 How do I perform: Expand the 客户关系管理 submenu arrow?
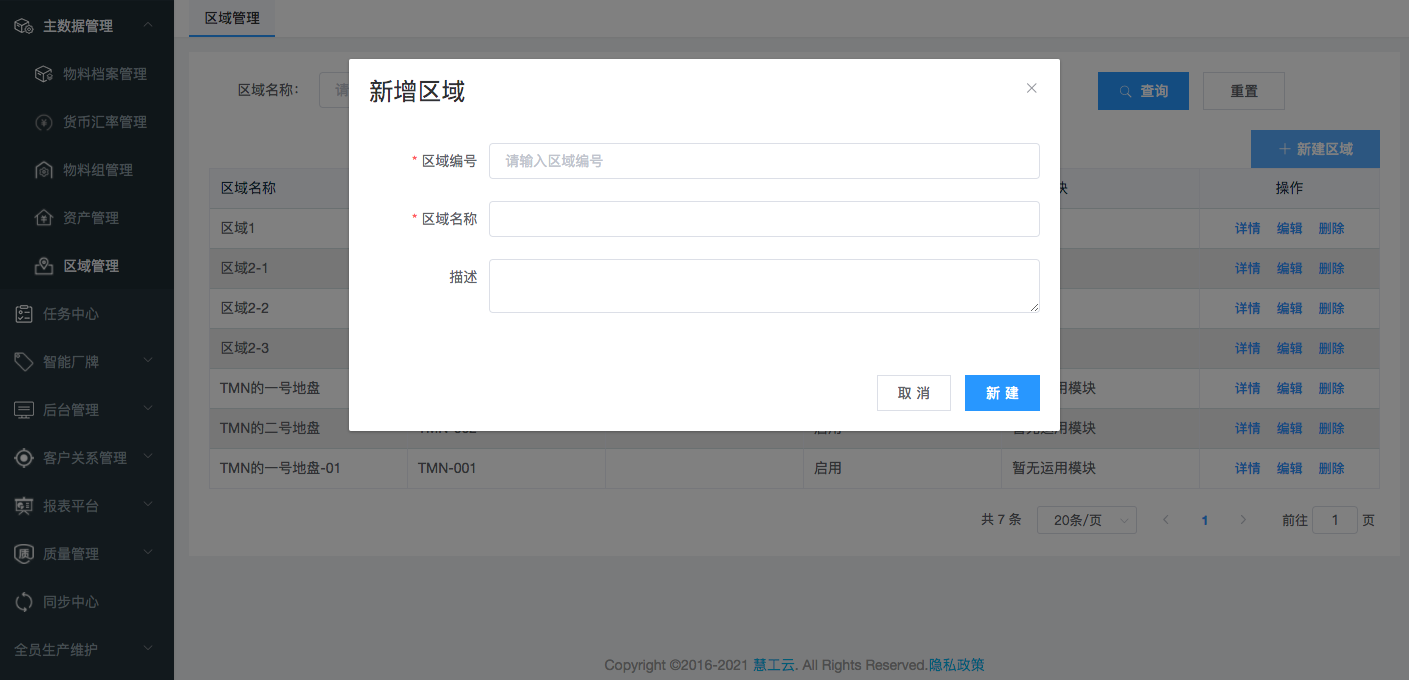click(148, 457)
